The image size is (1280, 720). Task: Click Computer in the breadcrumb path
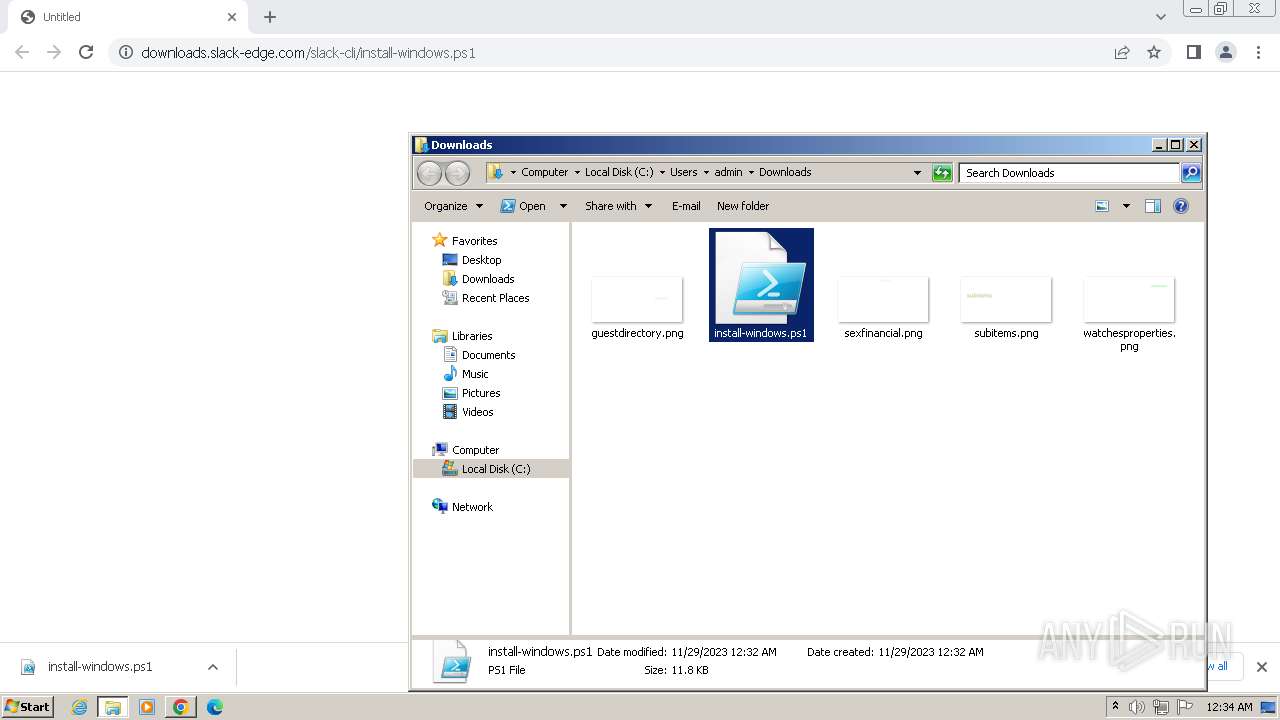click(x=545, y=172)
